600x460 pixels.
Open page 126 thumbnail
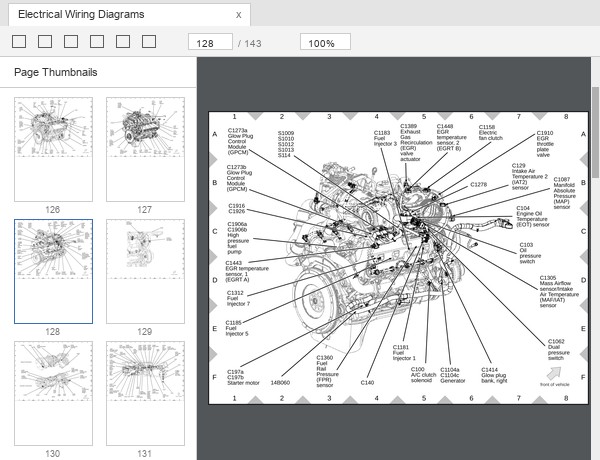tap(54, 149)
